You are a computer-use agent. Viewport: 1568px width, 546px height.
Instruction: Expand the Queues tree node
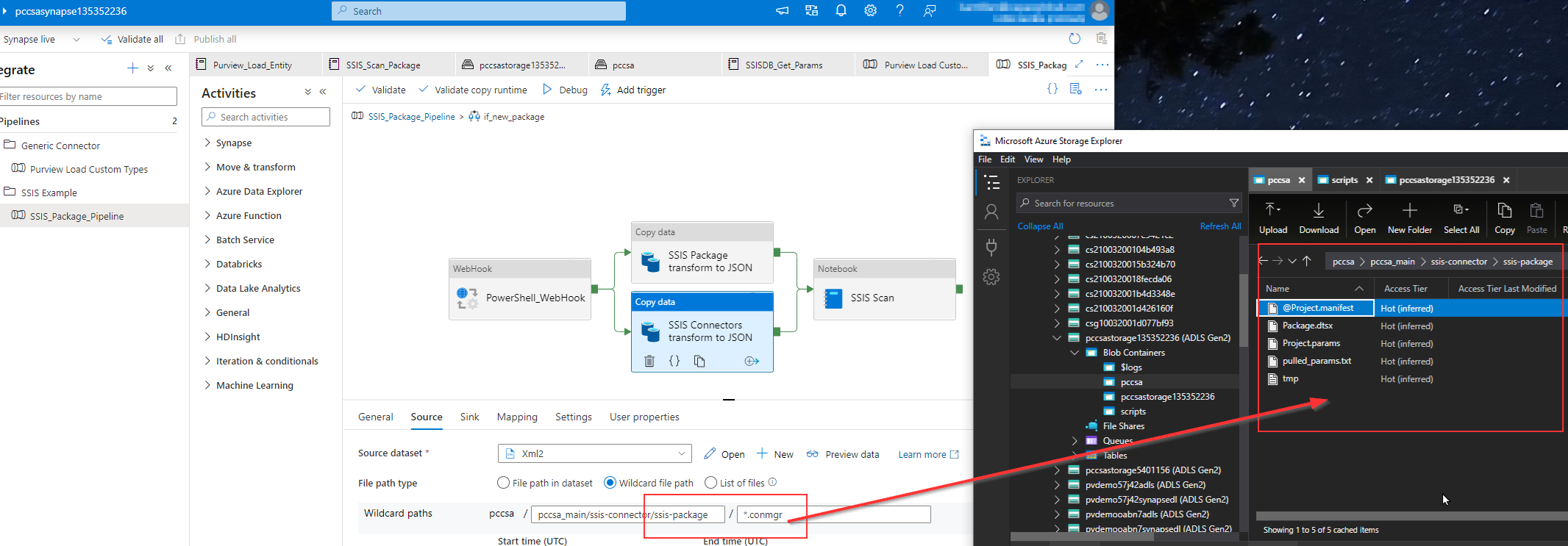(1075, 441)
